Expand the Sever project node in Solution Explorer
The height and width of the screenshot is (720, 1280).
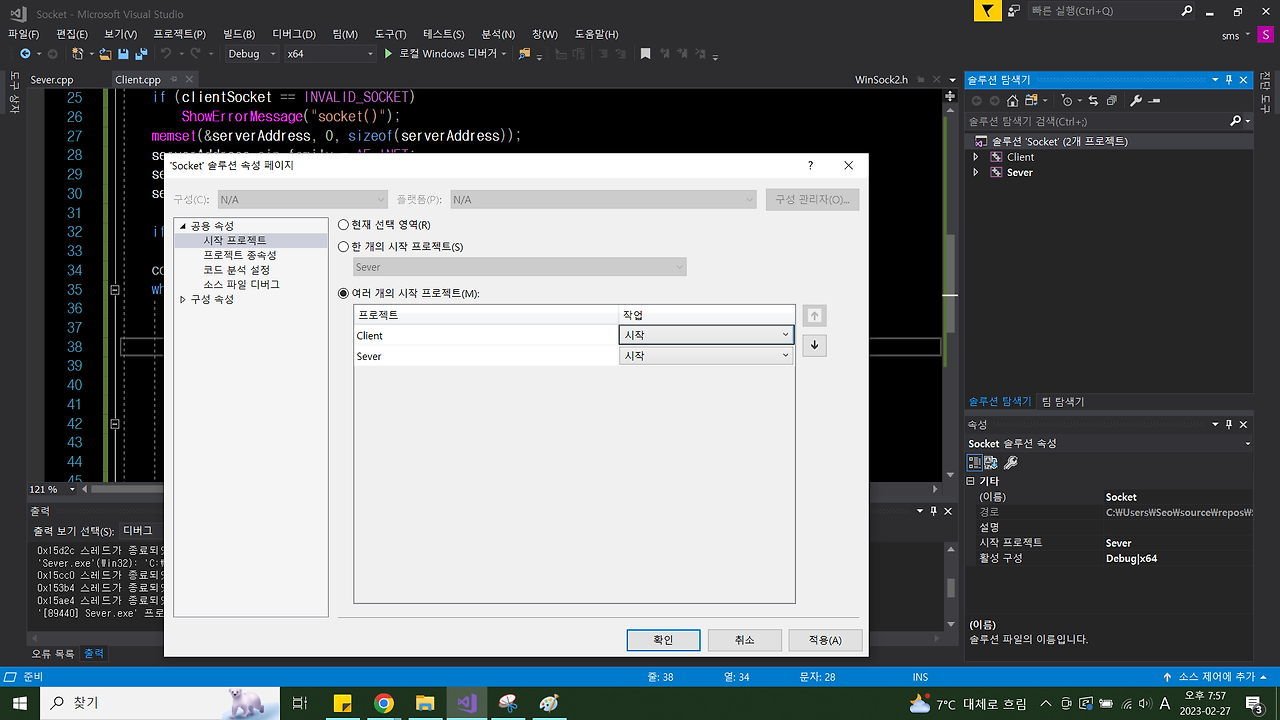point(976,172)
